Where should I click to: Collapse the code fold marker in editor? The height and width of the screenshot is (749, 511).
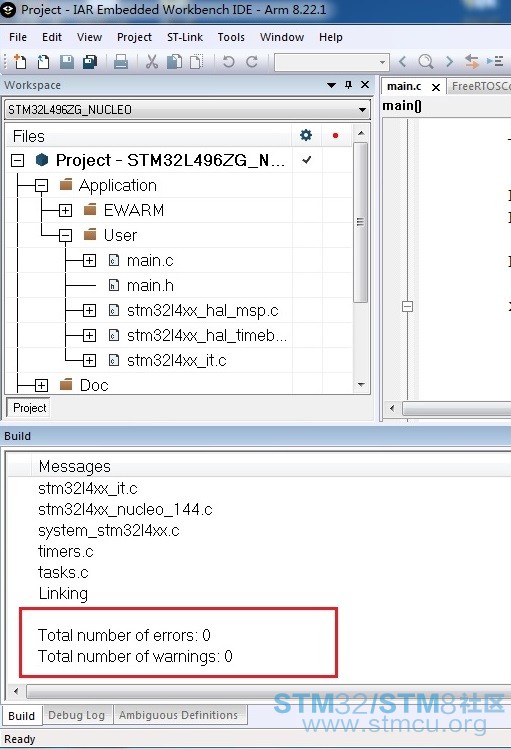(407, 306)
